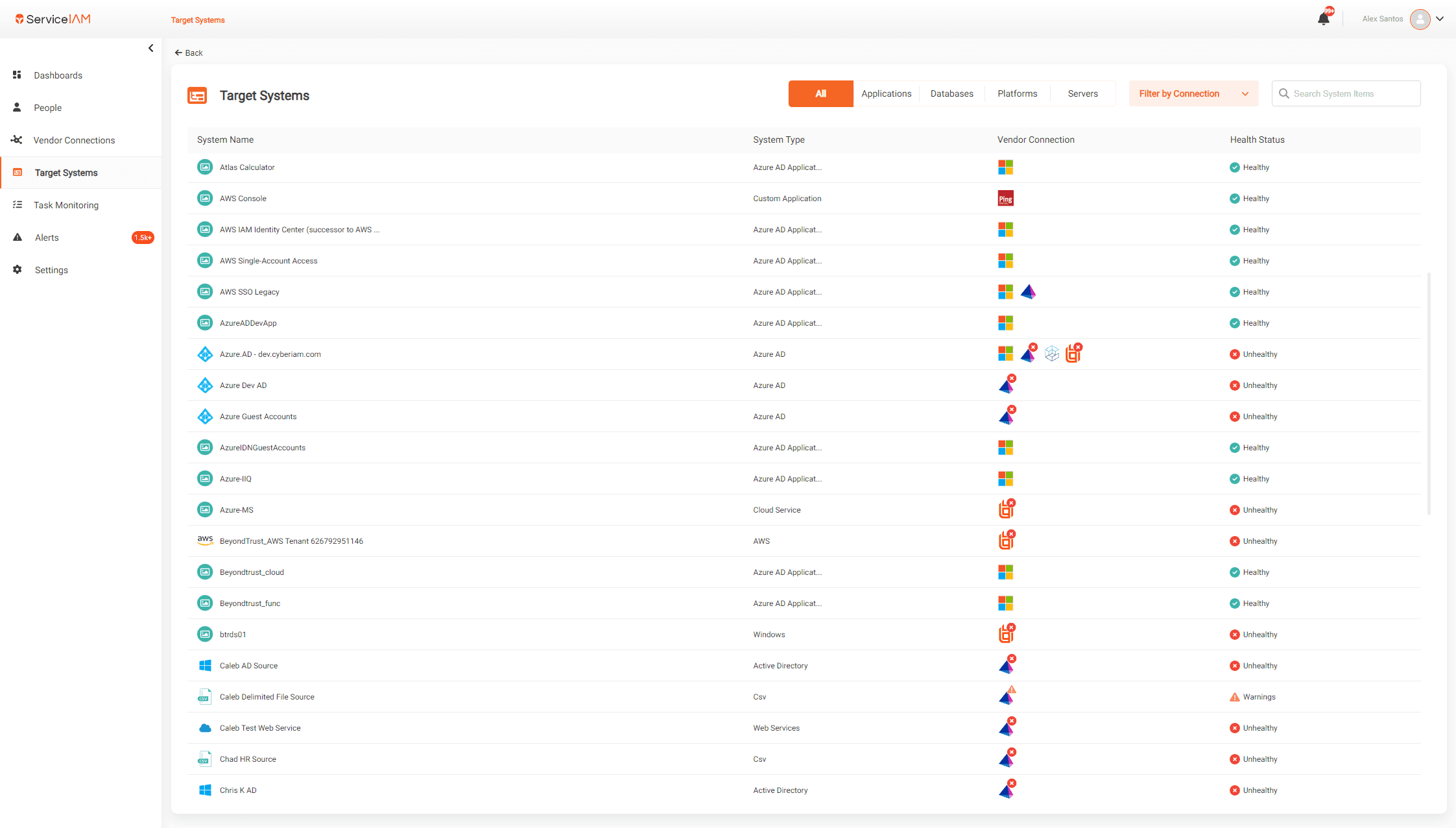Switch to the Databases tab
This screenshot has height=828, width=1456.
[x=951, y=93]
